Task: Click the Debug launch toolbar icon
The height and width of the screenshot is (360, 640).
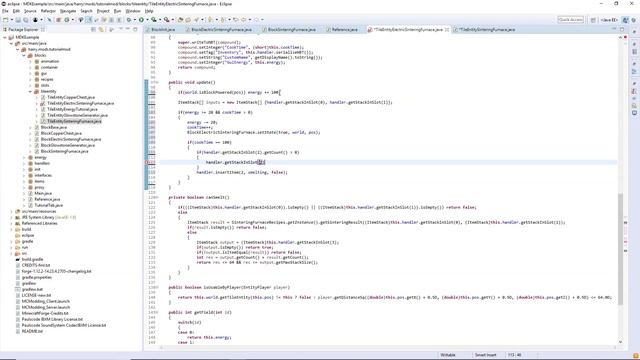Action: (129, 20)
